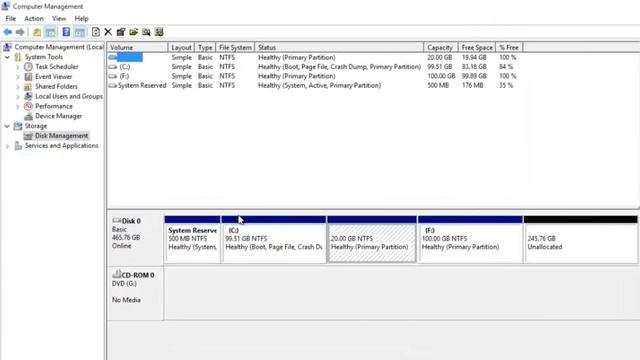Select the System Reserved volume row

[x=314, y=85]
